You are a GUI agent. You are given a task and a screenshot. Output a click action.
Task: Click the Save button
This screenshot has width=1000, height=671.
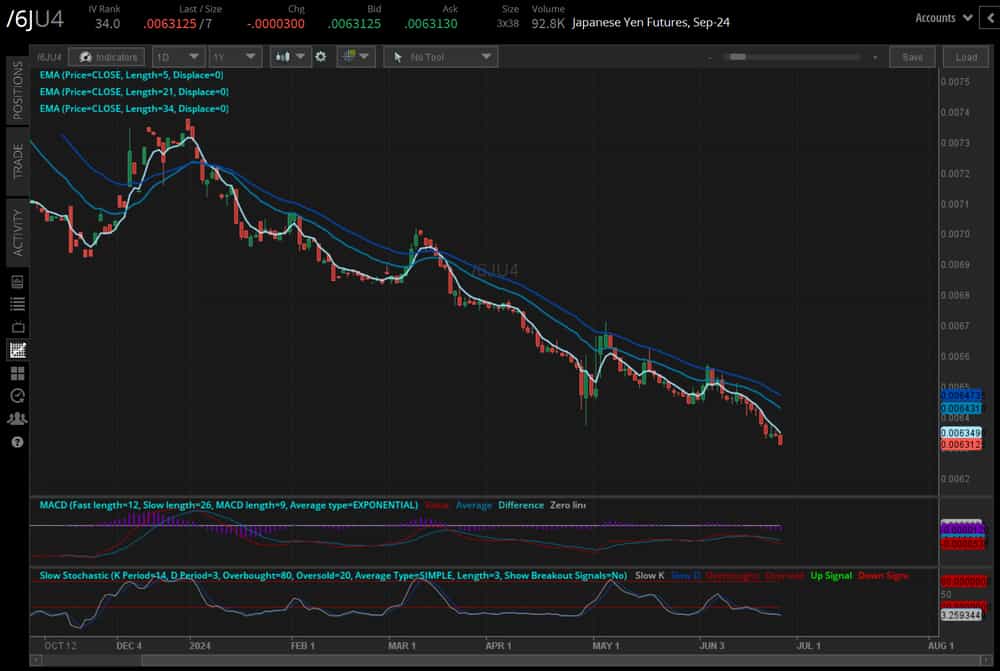click(912, 57)
